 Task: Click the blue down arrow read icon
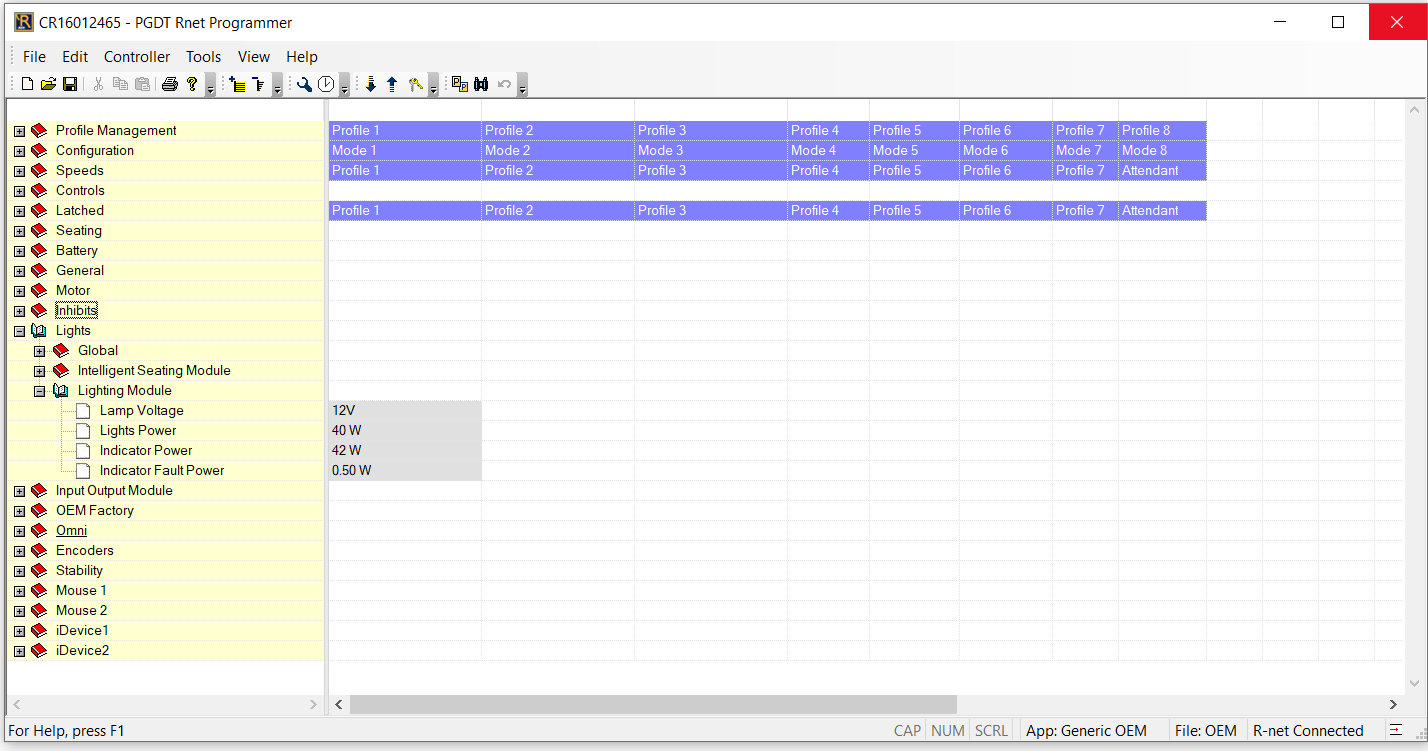371,85
